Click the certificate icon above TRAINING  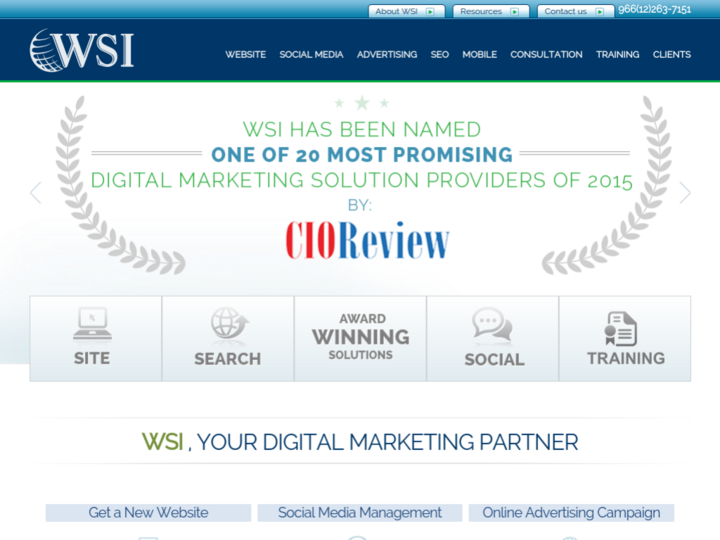[x=621, y=328]
